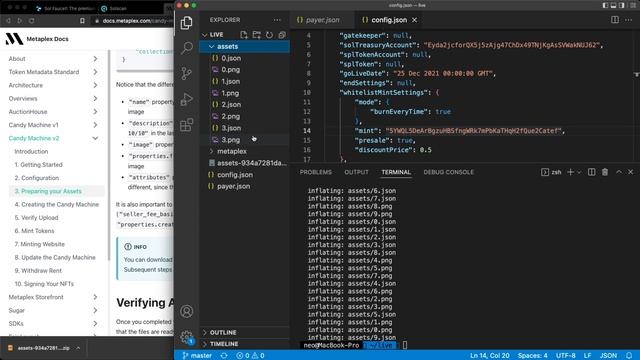Kill the terminal with trash icon
The image size is (640, 360).
pos(605,172)
